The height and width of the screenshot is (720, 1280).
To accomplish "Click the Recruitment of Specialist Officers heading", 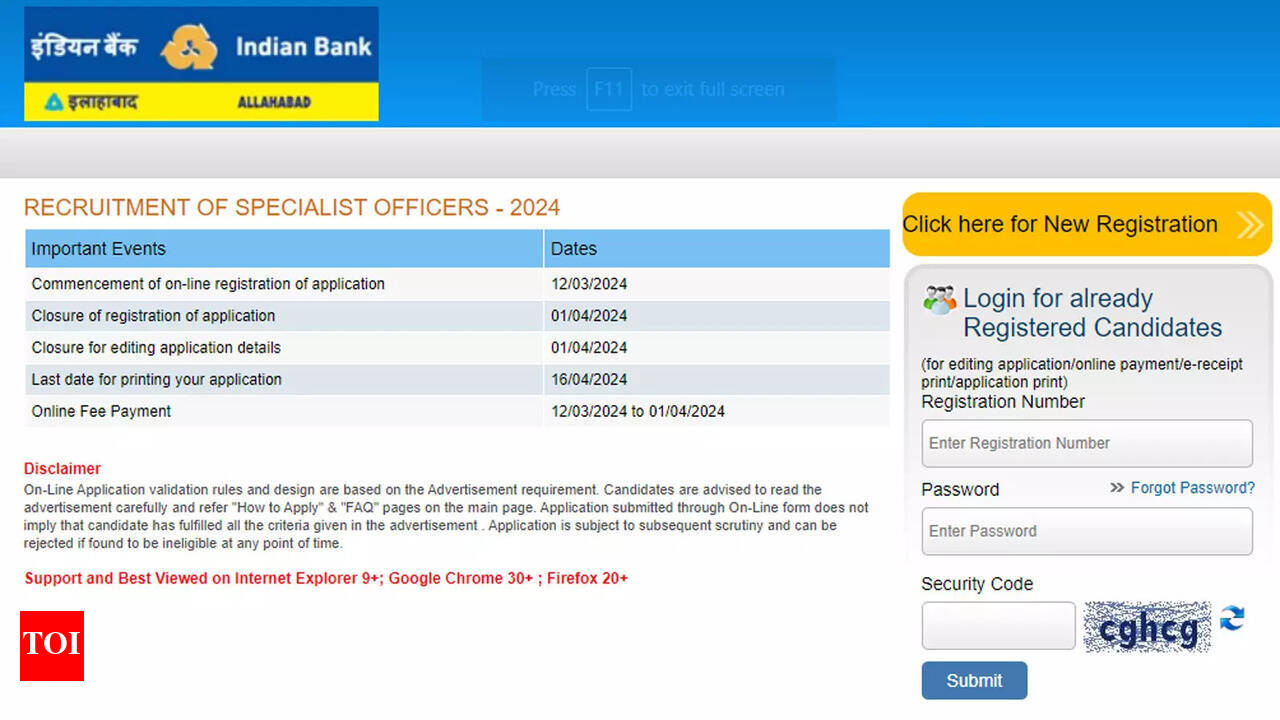I will point(292,208).
